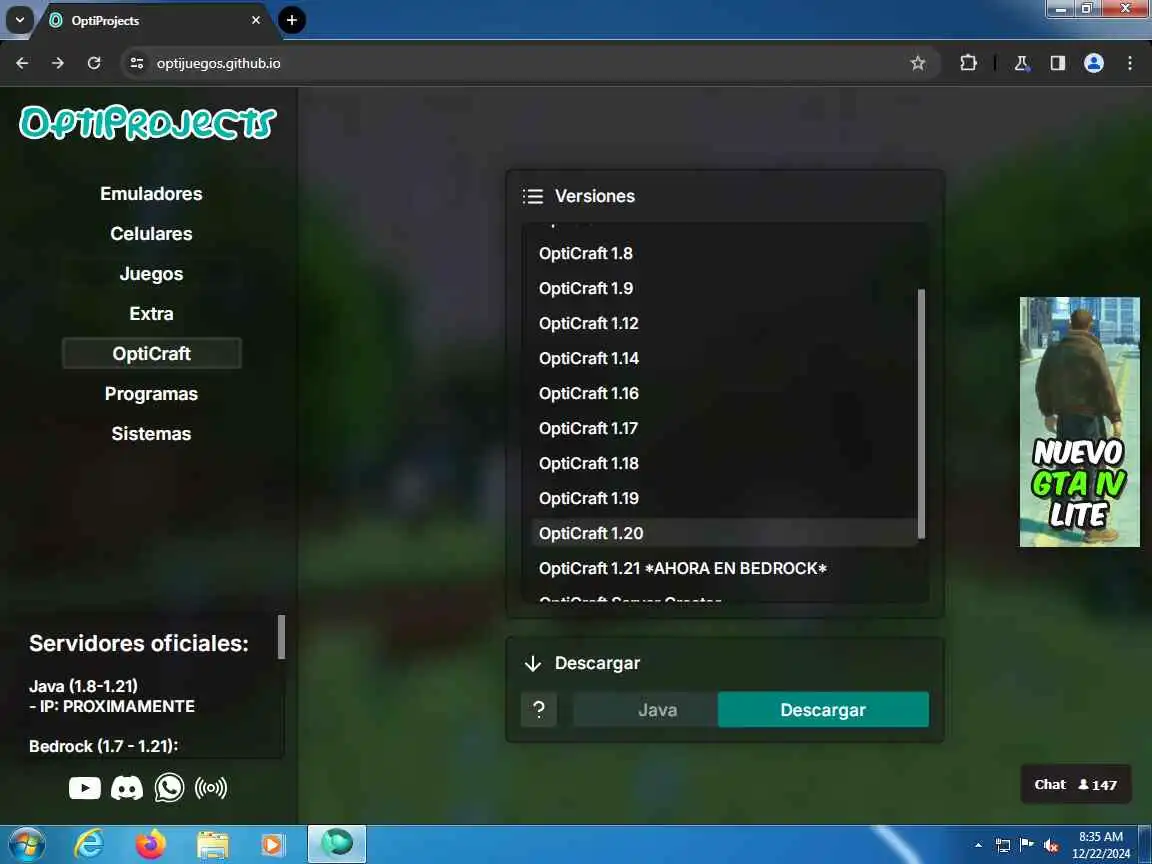Screen dimensions: 1152x864
Task: Switch to the active taskbar browser window
Action: (x=336, y=845)
